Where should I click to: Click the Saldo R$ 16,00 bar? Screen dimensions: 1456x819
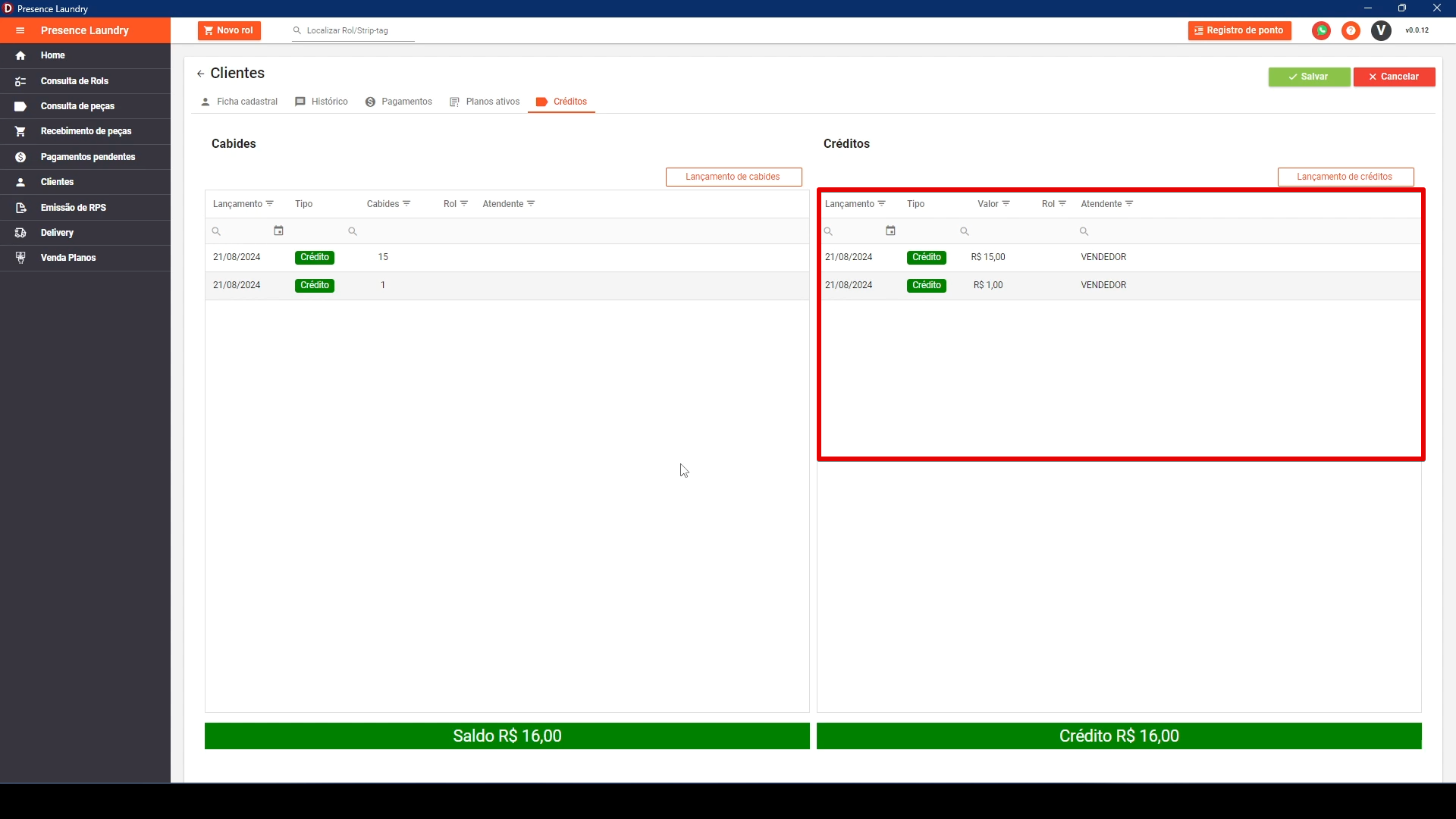pos(507,736)
